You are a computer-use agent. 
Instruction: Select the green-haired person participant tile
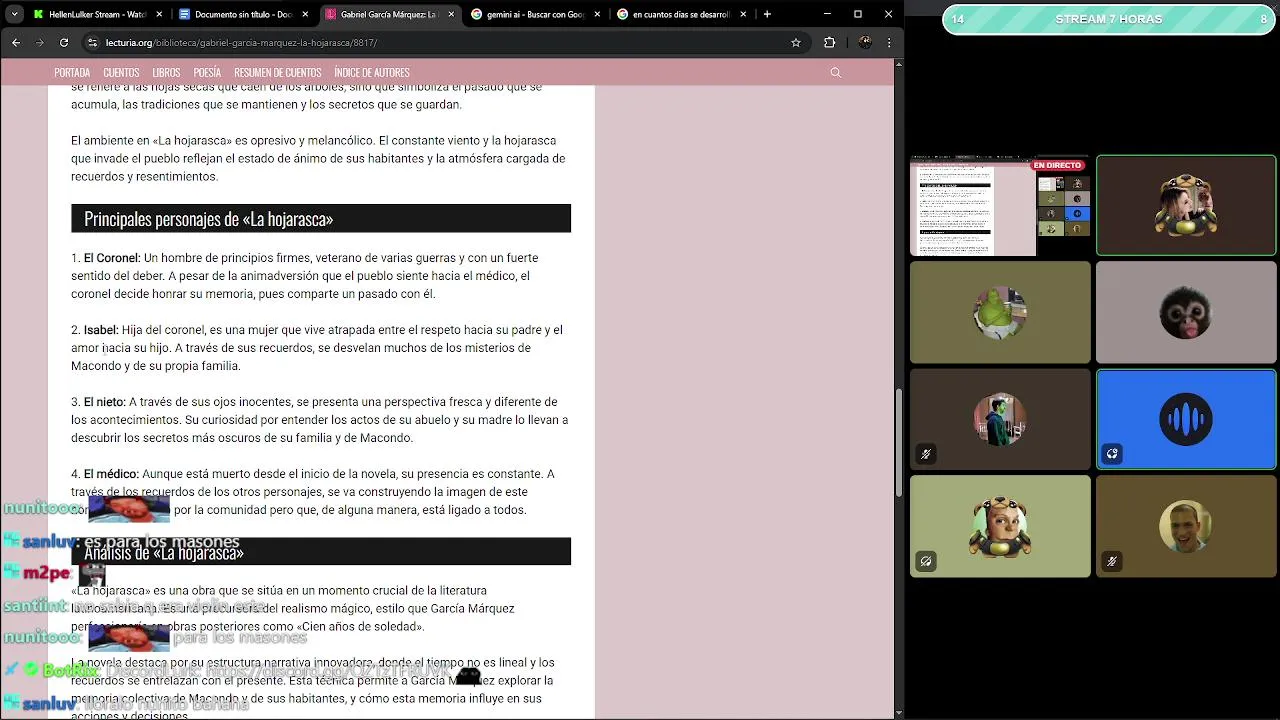click(1000, 419)
